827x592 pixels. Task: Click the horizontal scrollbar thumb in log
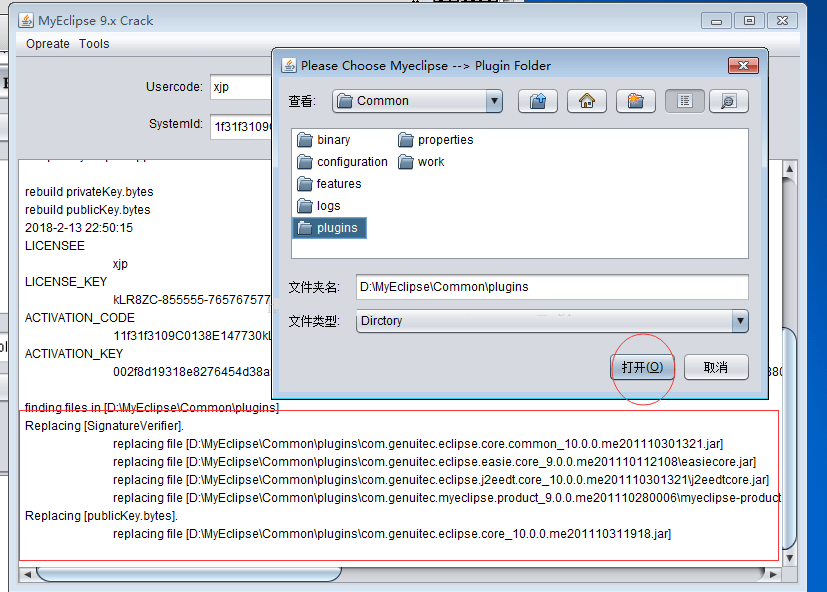click(189, 574)
